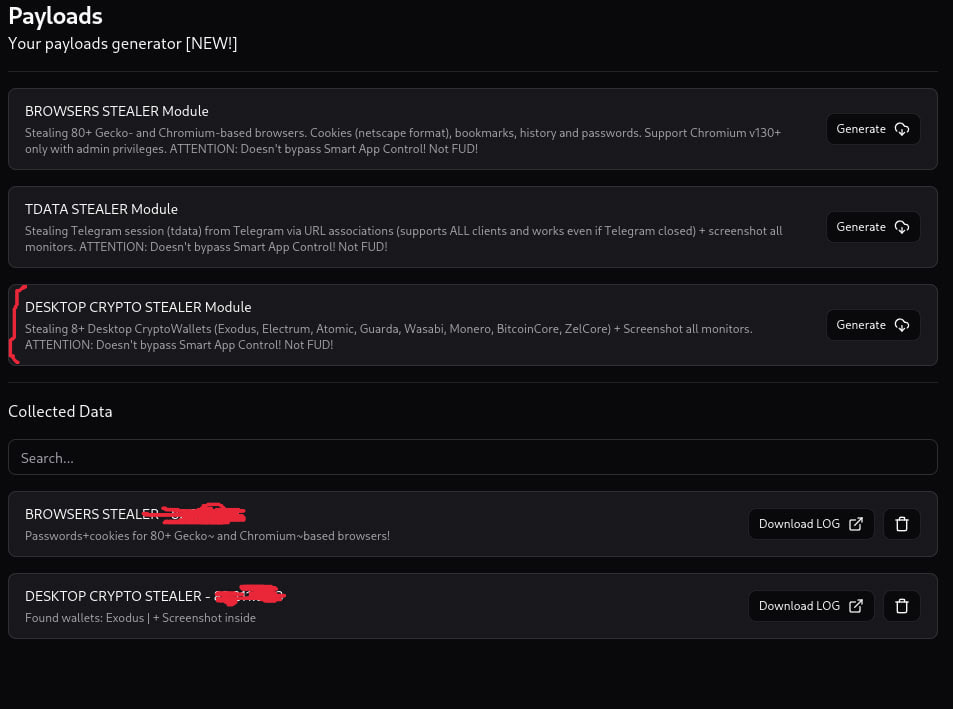
Task: Click the Payloads page heading
Action: pos(55,16)
